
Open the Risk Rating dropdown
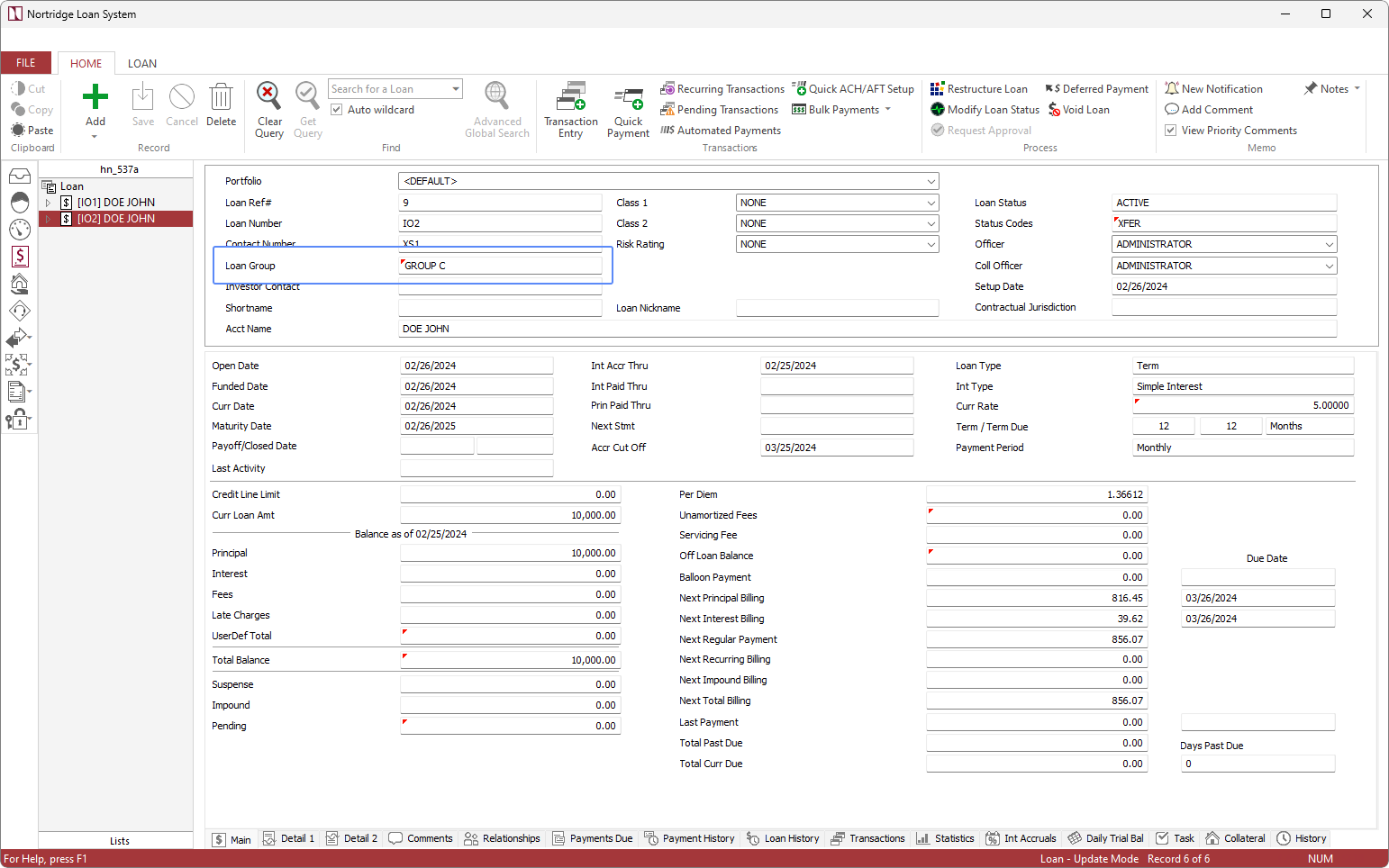coord(931,244)
